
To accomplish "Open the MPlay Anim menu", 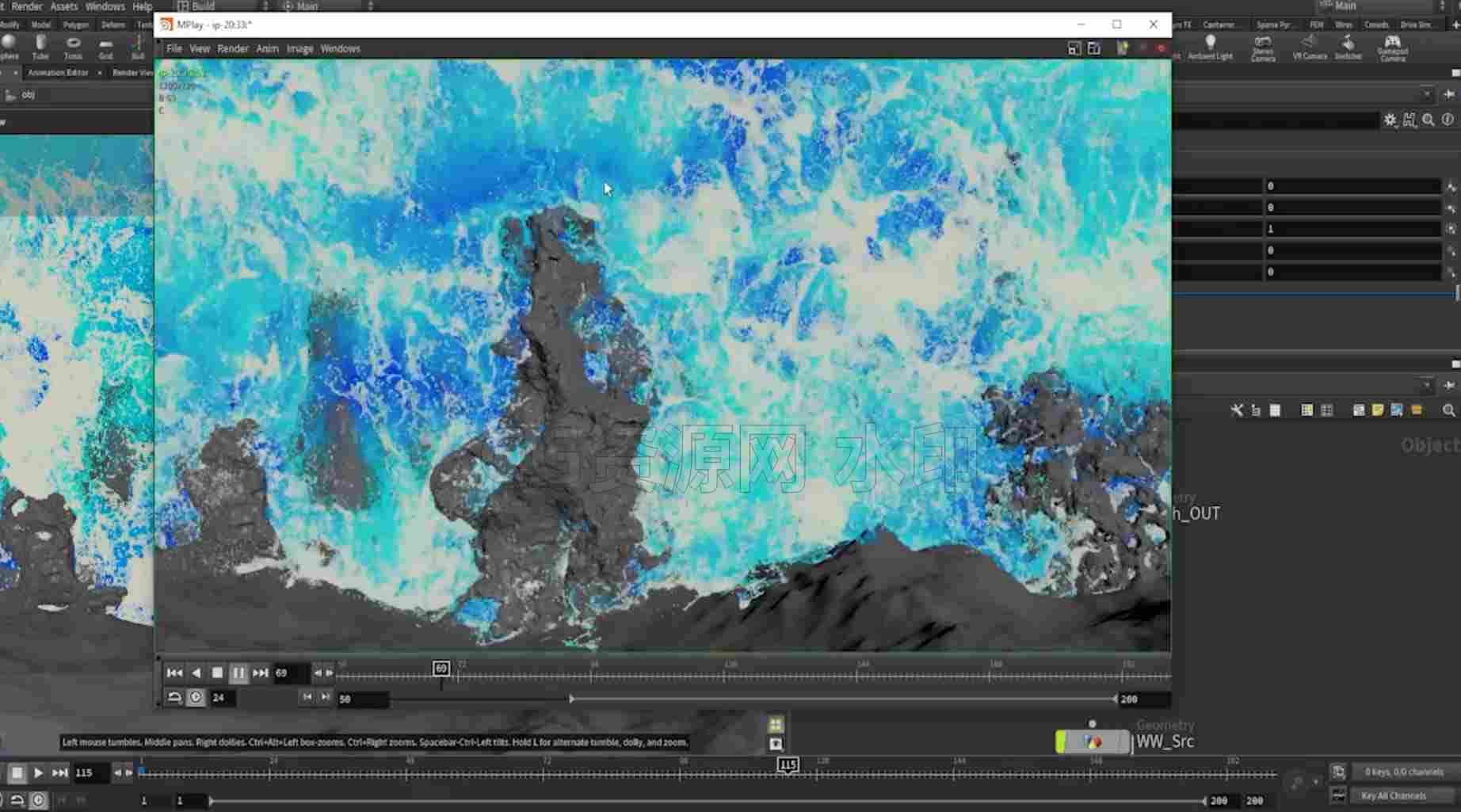I will [x=267, y=48].
